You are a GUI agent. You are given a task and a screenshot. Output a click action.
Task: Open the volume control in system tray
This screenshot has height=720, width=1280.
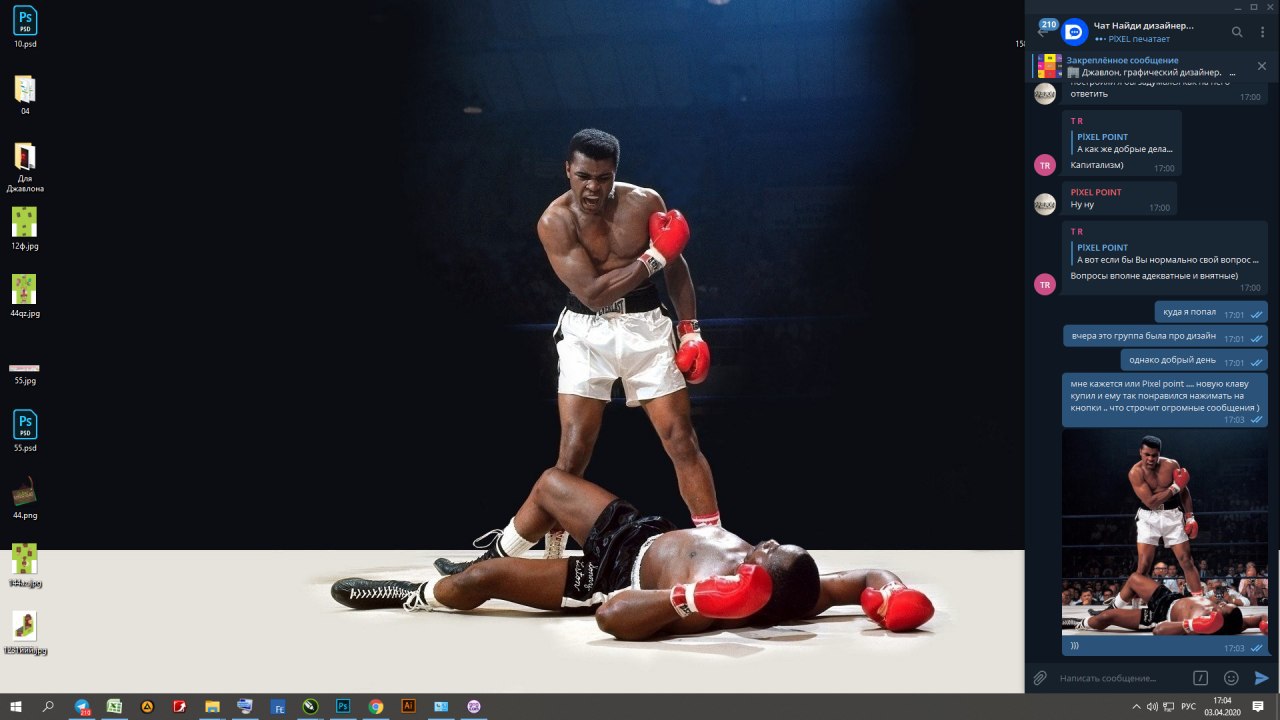point(1153,706)
